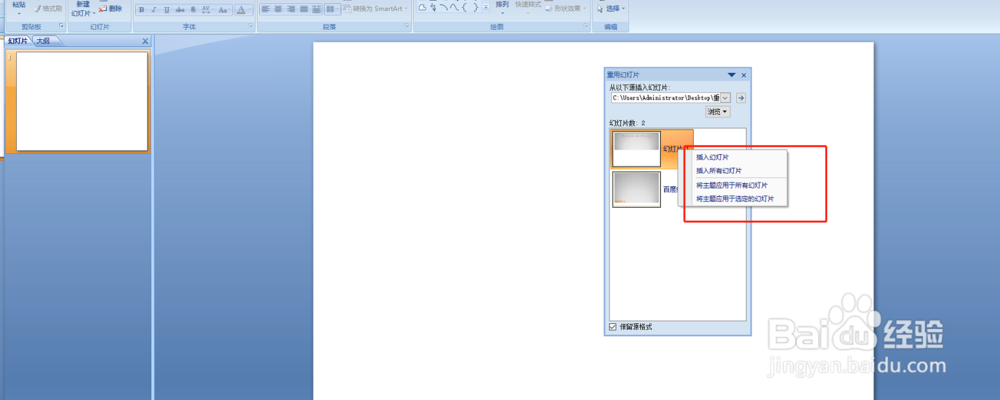Pick the left brace shape
Viewport: 1000px width, 400px height.
click(464, 7)
